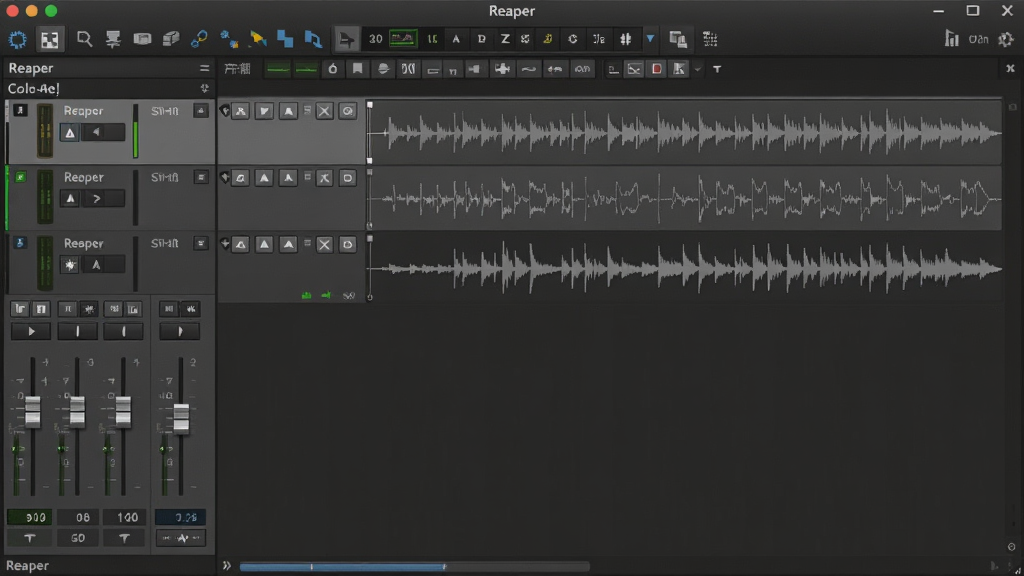Open the magnifier zoom tool
The height and width of the screenshot is (576, 1024).
(x=84, y=39)
